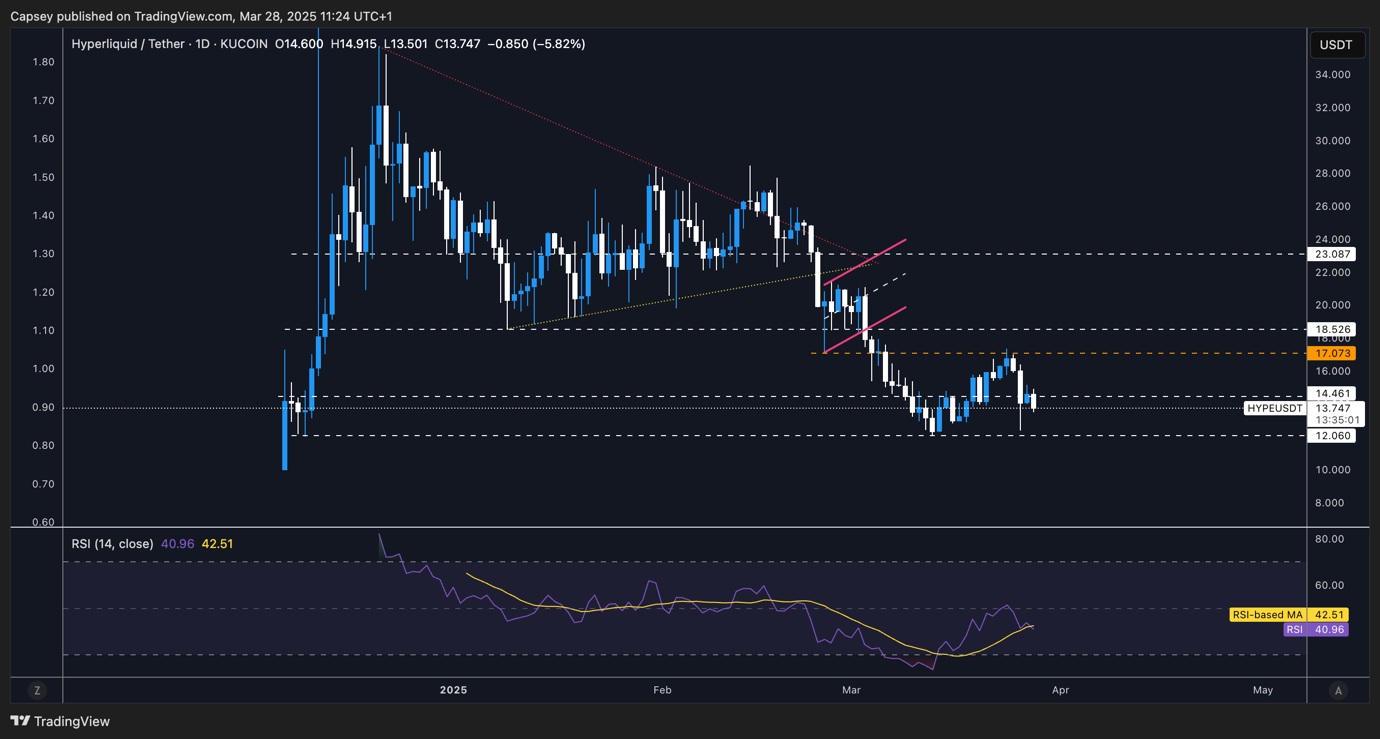Click the close value C13.747 in legend
The height and width of the screenshot is (739, 1380).
click(x=458, y=44)
